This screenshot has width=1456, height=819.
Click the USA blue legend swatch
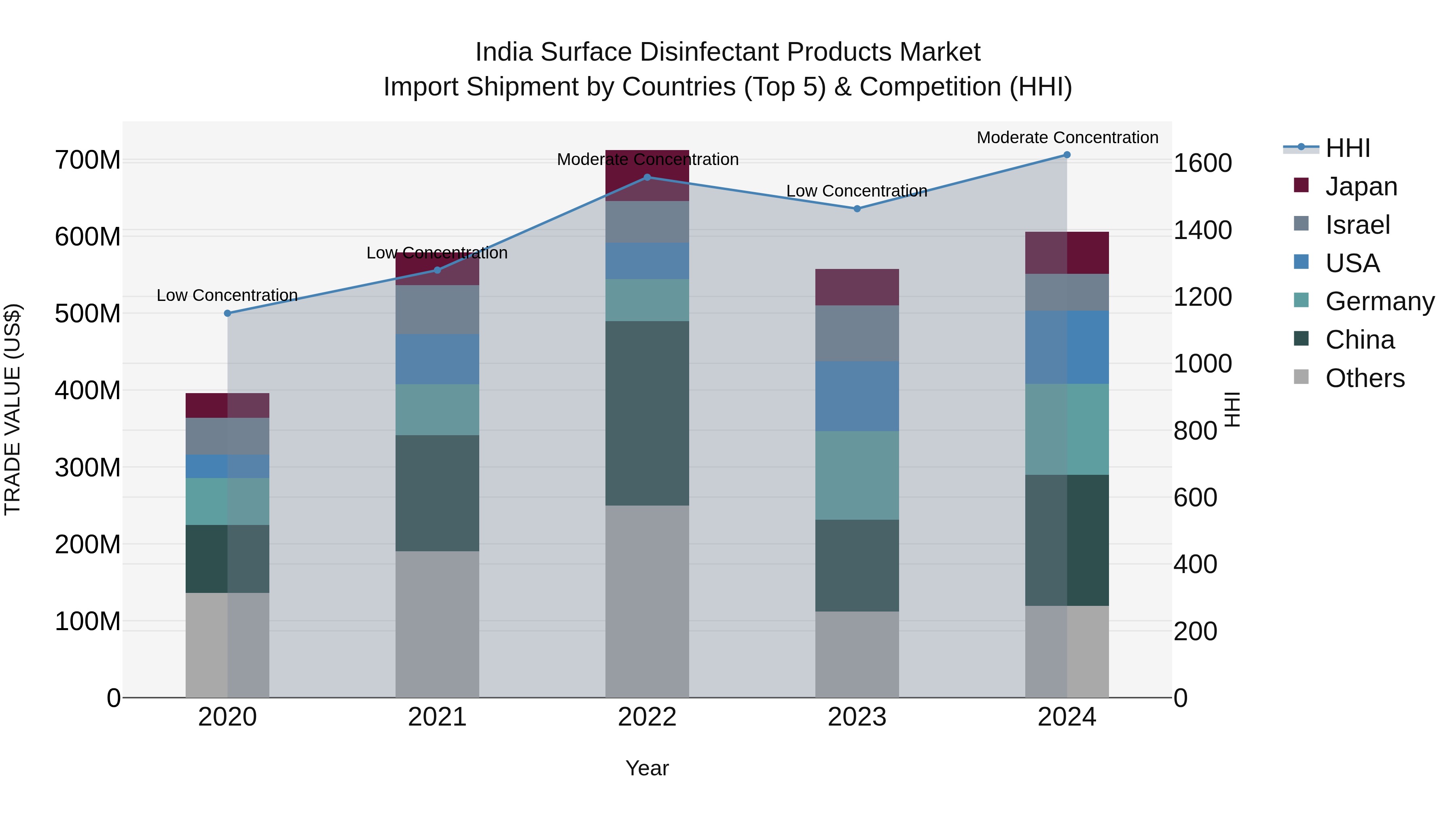1301,262
